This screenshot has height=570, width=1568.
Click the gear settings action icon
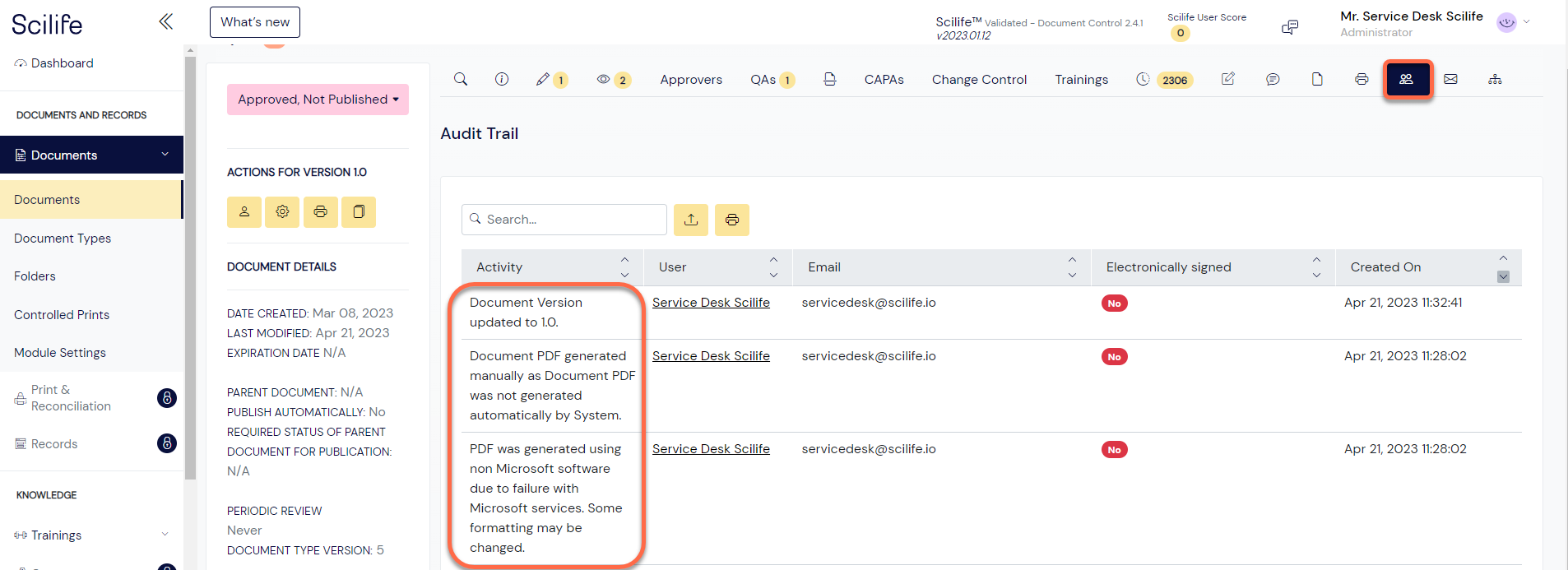pyautogui.click(x=282, y=212)
